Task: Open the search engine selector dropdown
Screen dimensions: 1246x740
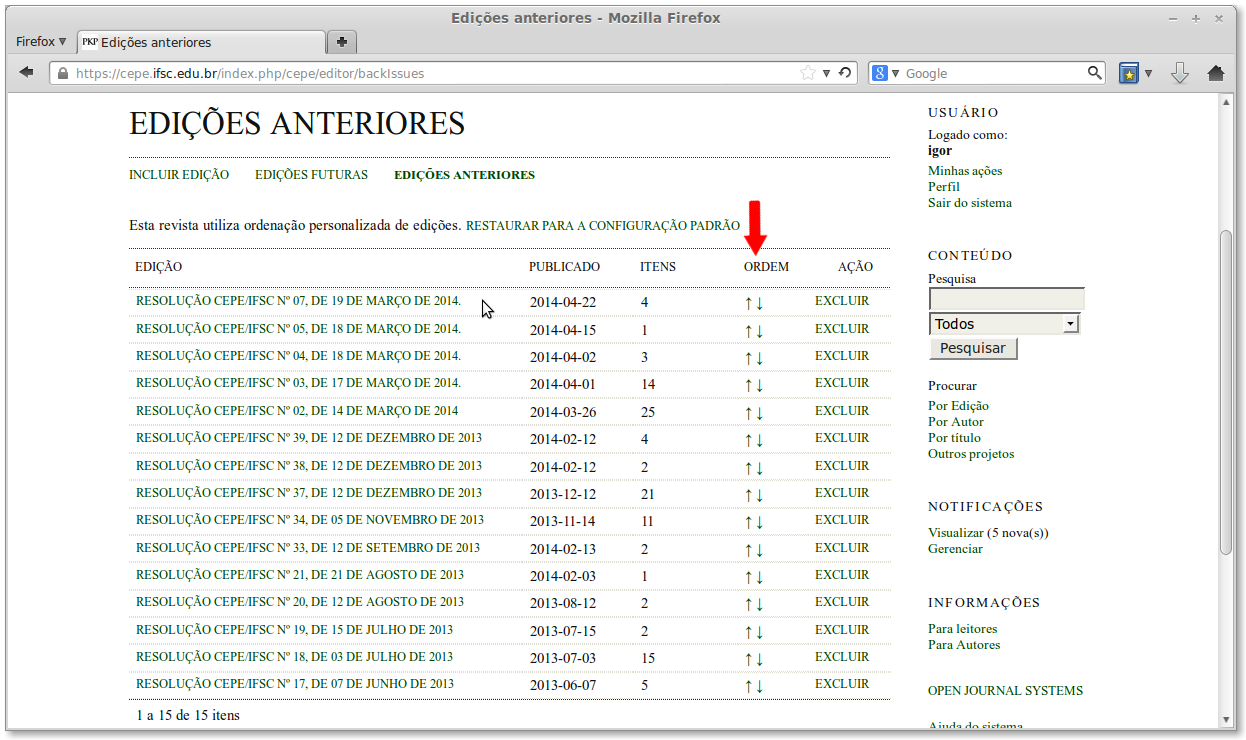Action: [893, 72]
